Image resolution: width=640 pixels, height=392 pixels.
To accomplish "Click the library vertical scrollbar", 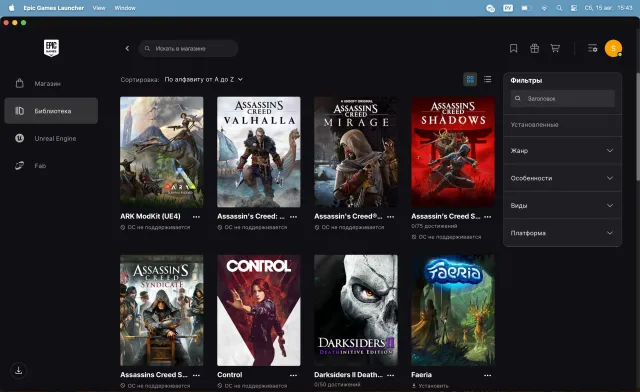I will point(638,127).
